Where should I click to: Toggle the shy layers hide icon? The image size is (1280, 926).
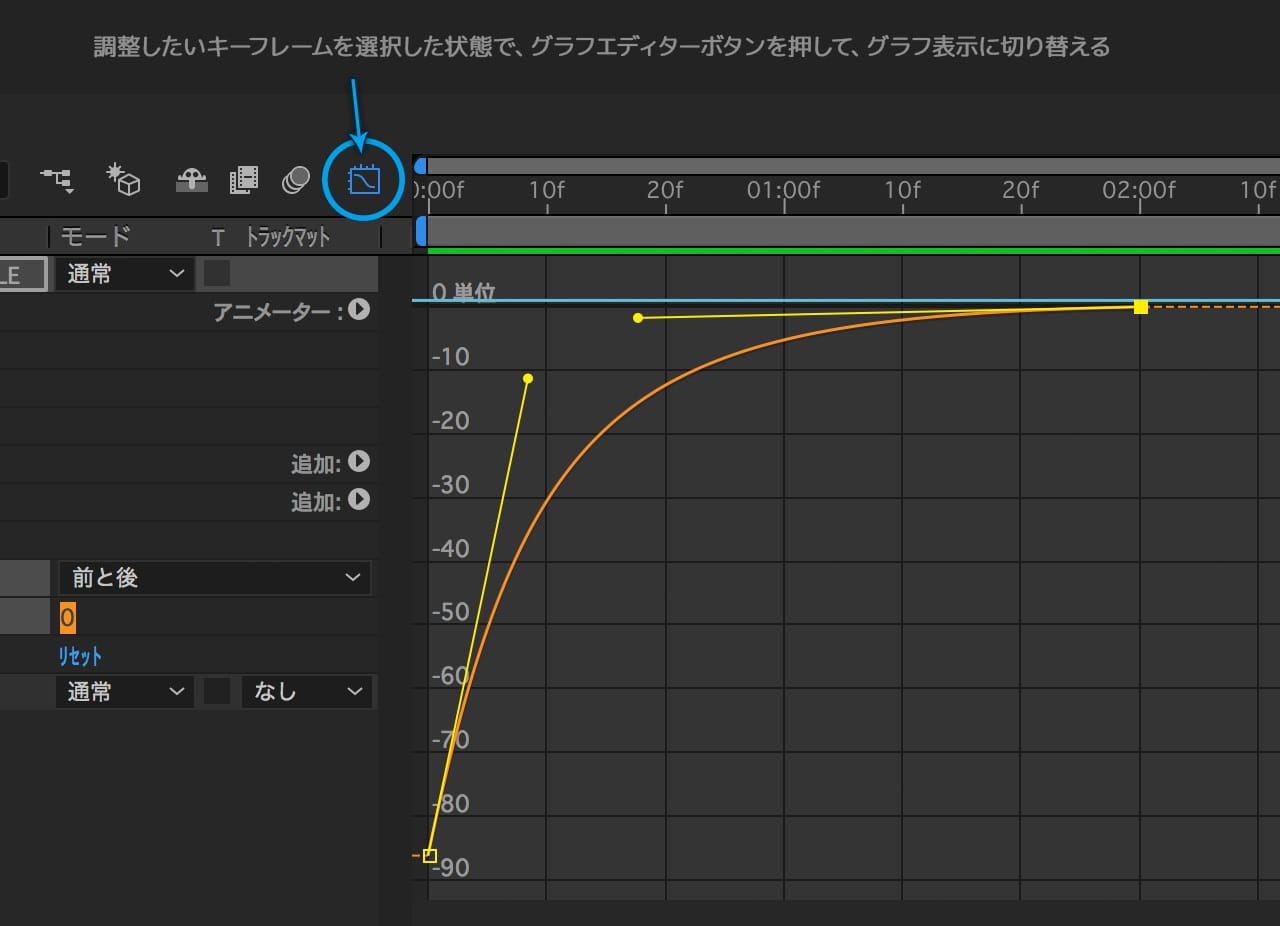pyautogui.click(x=191, y=180)
